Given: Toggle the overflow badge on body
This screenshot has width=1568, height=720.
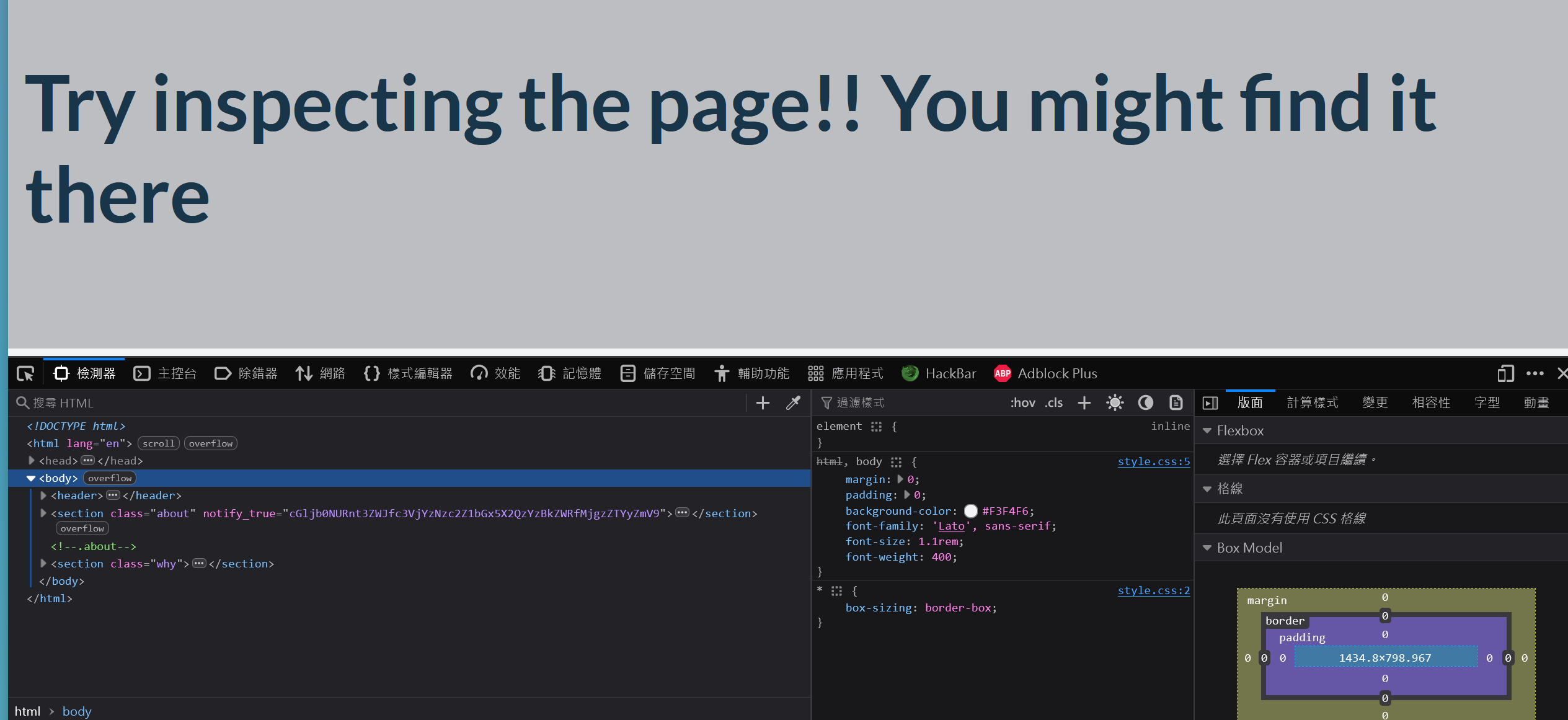Looking at the screenshot, I should click(109, 478).
